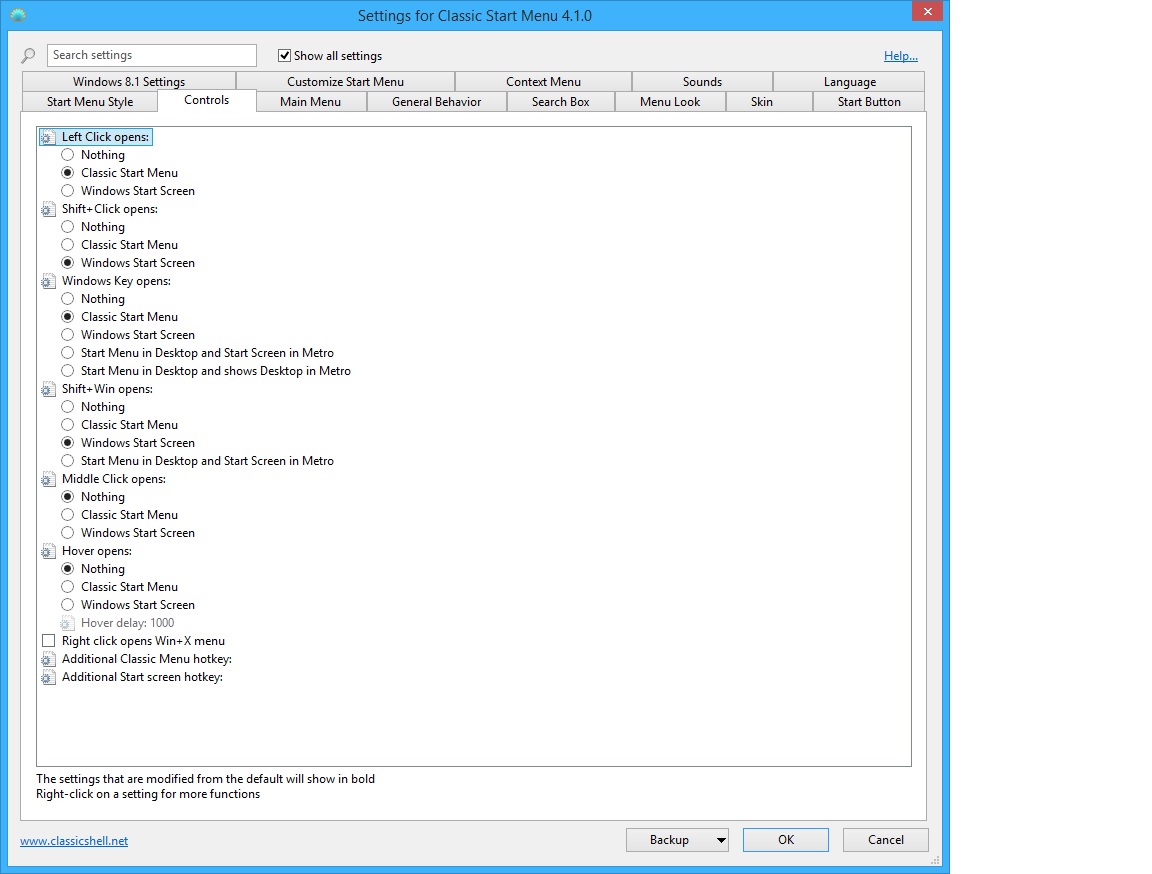1152x874 pixels.
Task: Switch to the Context Menu tab
Action: coord(543,82)
